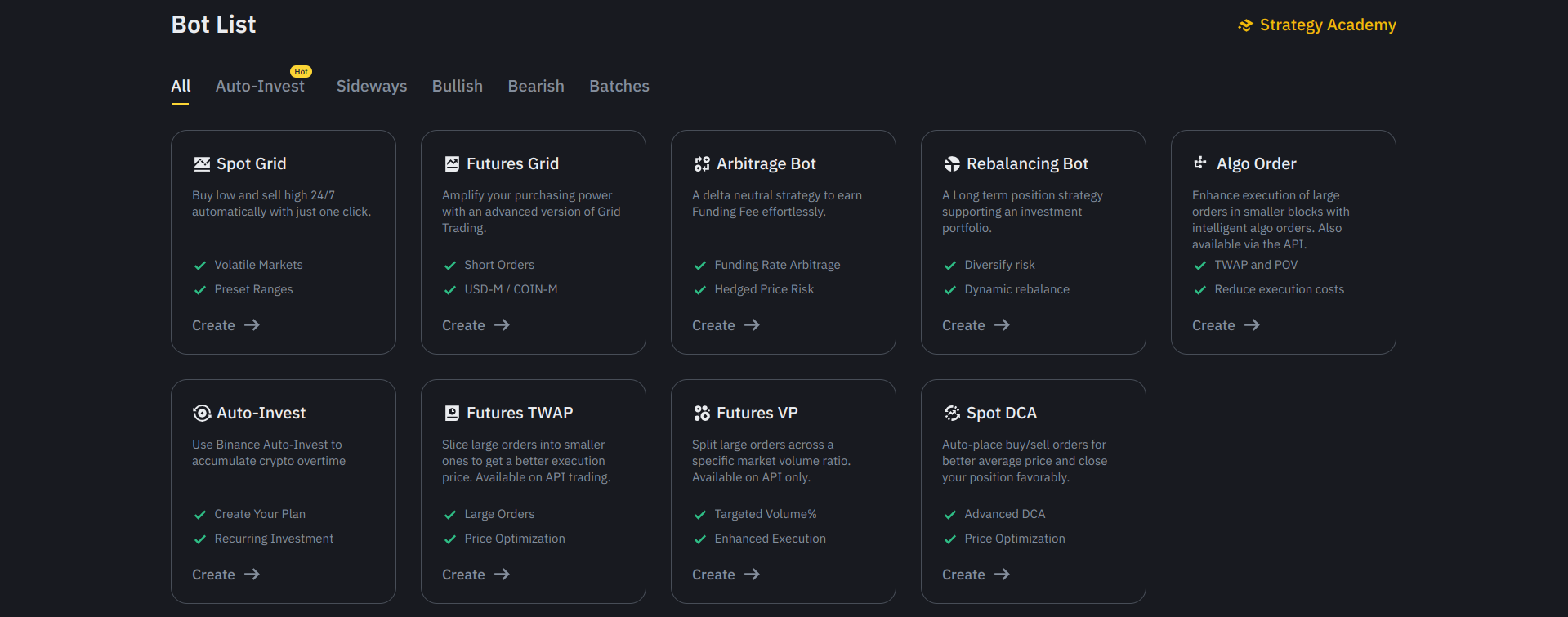Click the Arbitrage Bot icon
This screenshot has width=1568, height=617.
pos(702,164)
